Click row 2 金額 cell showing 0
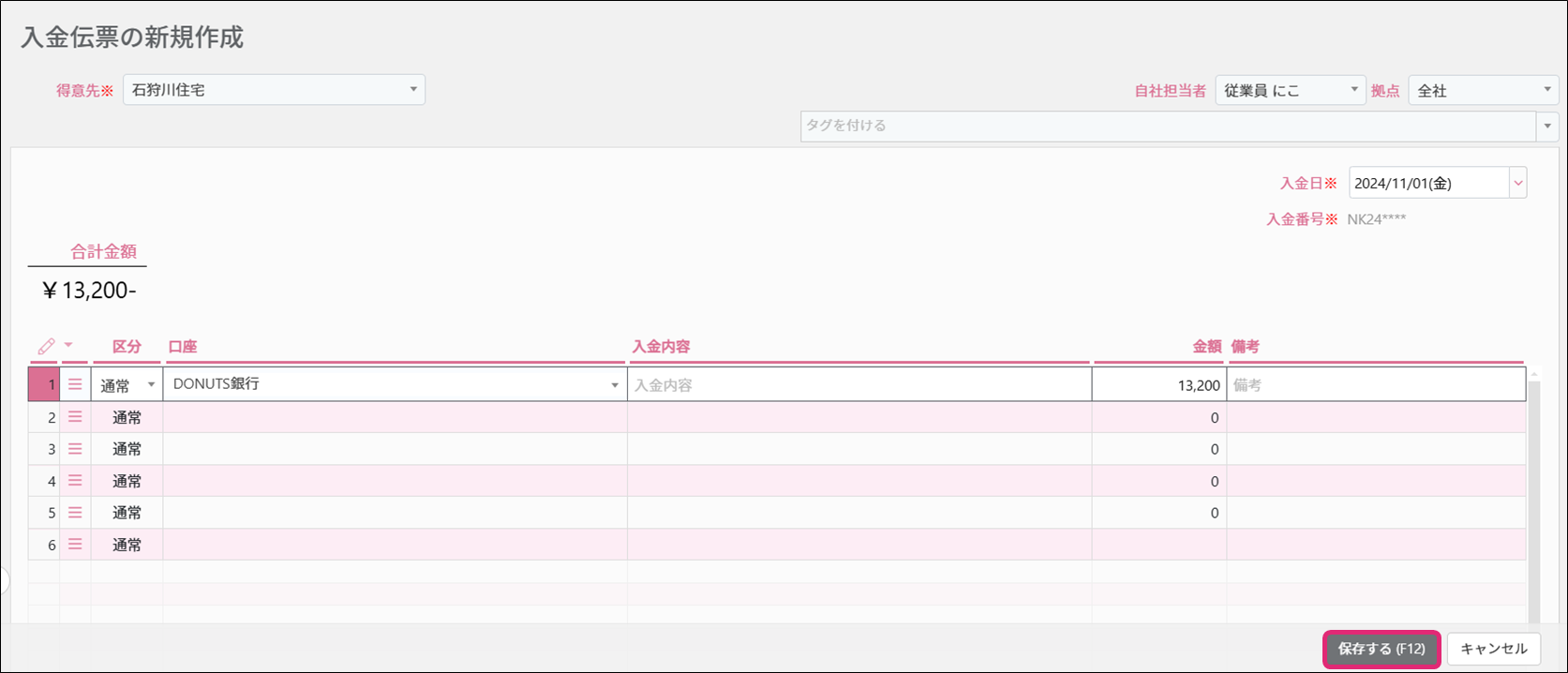The height and width of the screenshot is (673, 1568). click(x=1159, y=417)
